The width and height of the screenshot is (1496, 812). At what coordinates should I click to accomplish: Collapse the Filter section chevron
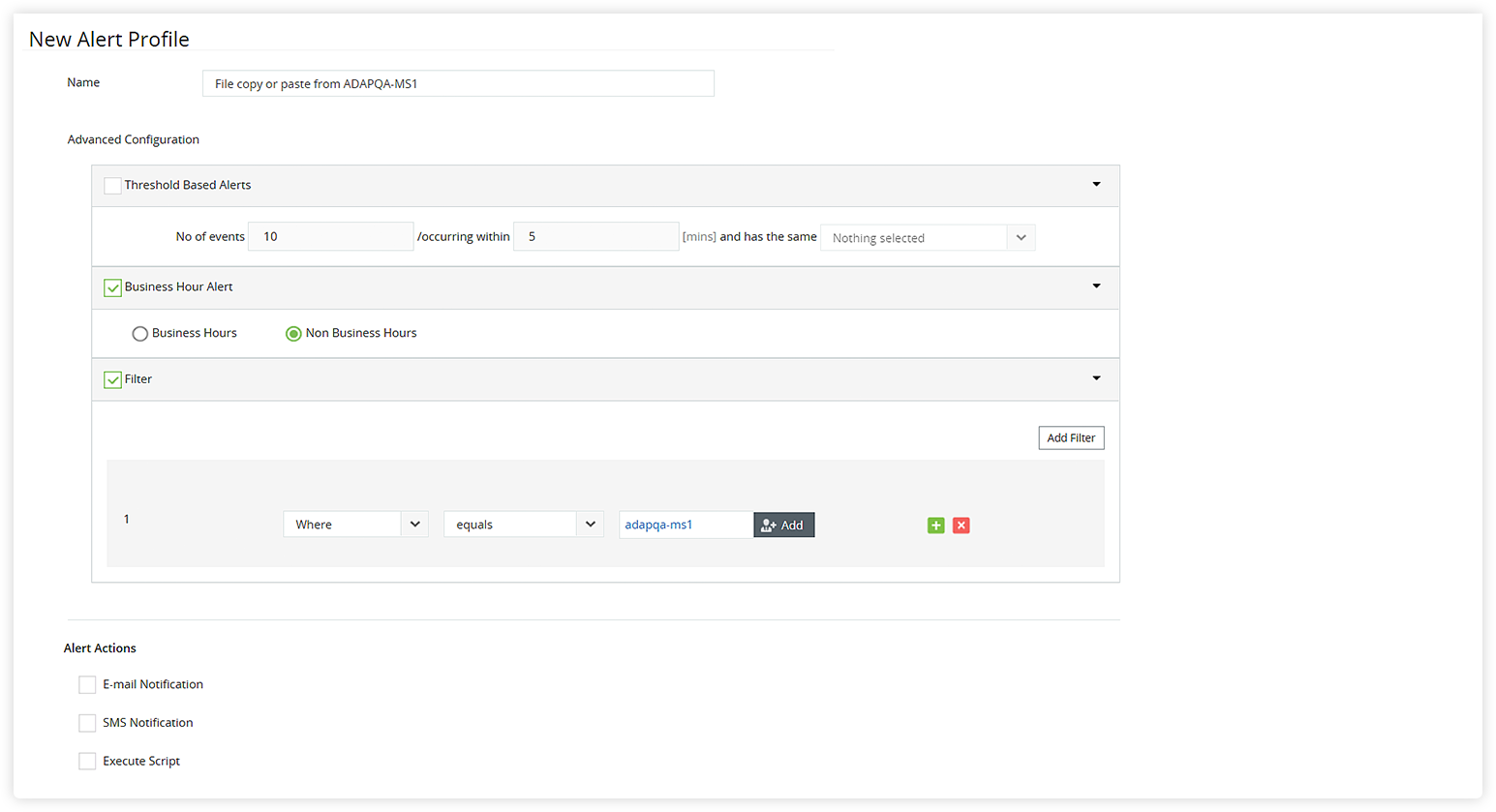click(x=1096, y=377)
